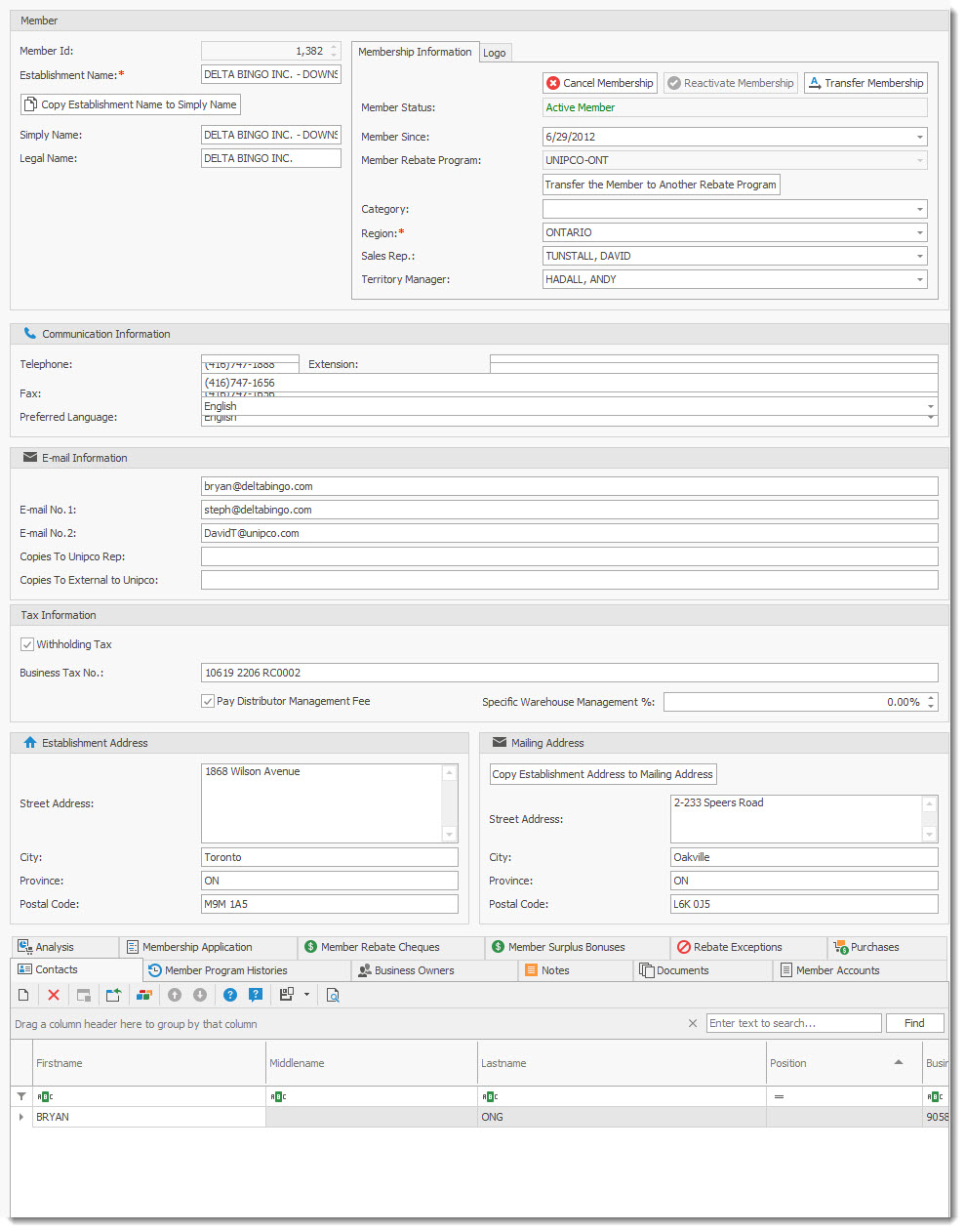Screen dimensions: 965x1232
Task: Open the Business Owners tab
Action: (x=414, y=970)
